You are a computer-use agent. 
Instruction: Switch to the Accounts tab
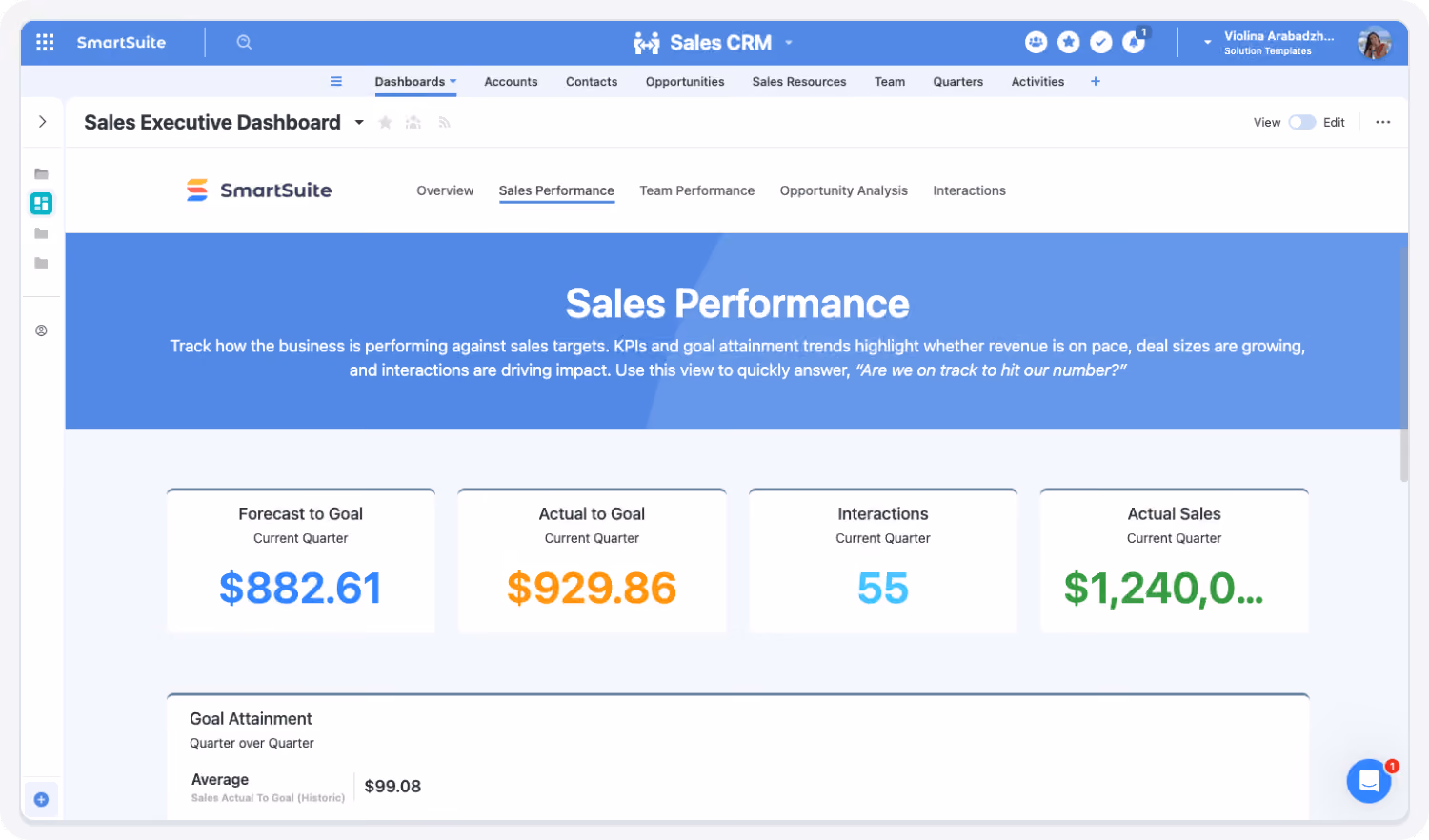coord(511,82)
